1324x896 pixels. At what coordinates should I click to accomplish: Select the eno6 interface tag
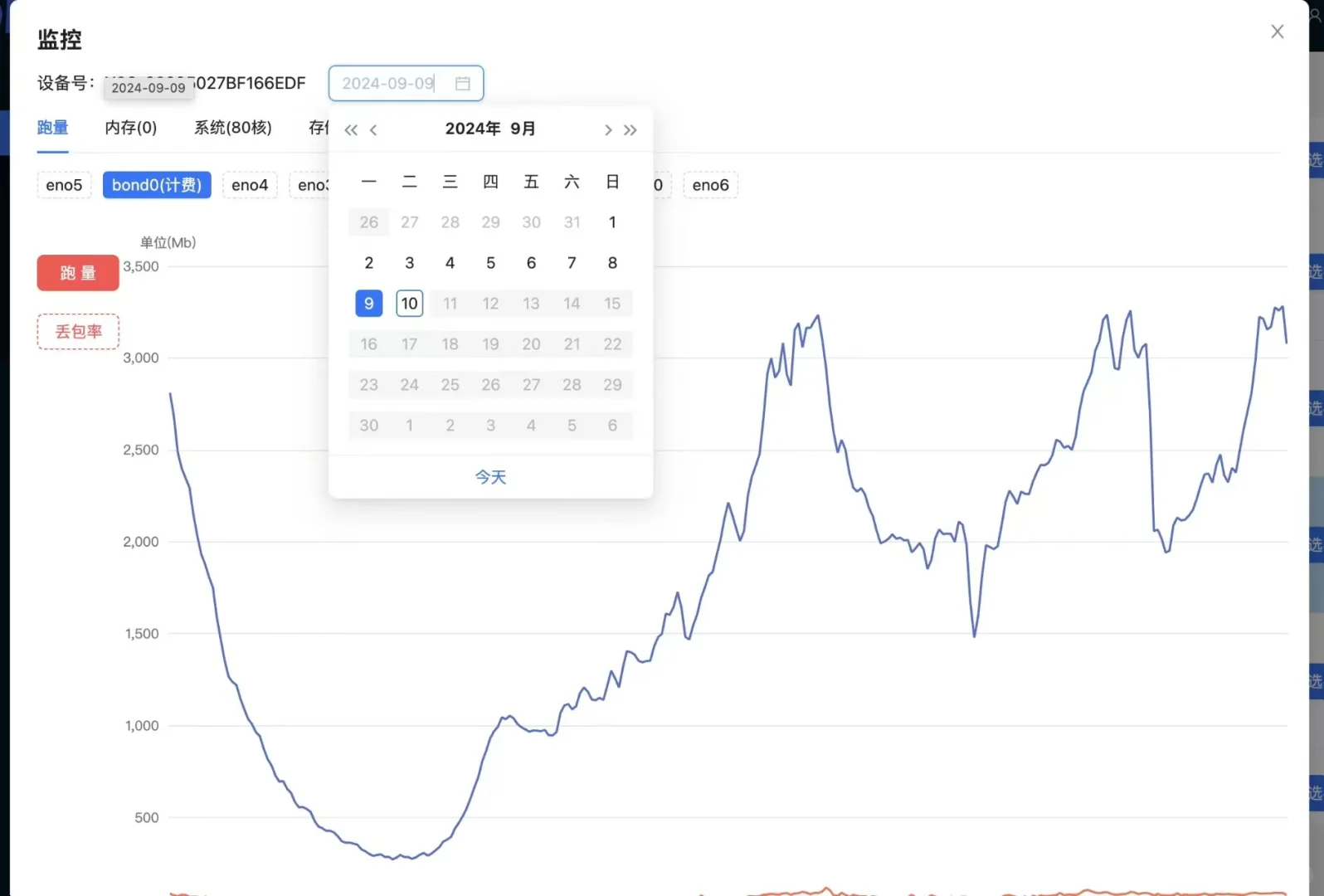[x=710, y=185]
